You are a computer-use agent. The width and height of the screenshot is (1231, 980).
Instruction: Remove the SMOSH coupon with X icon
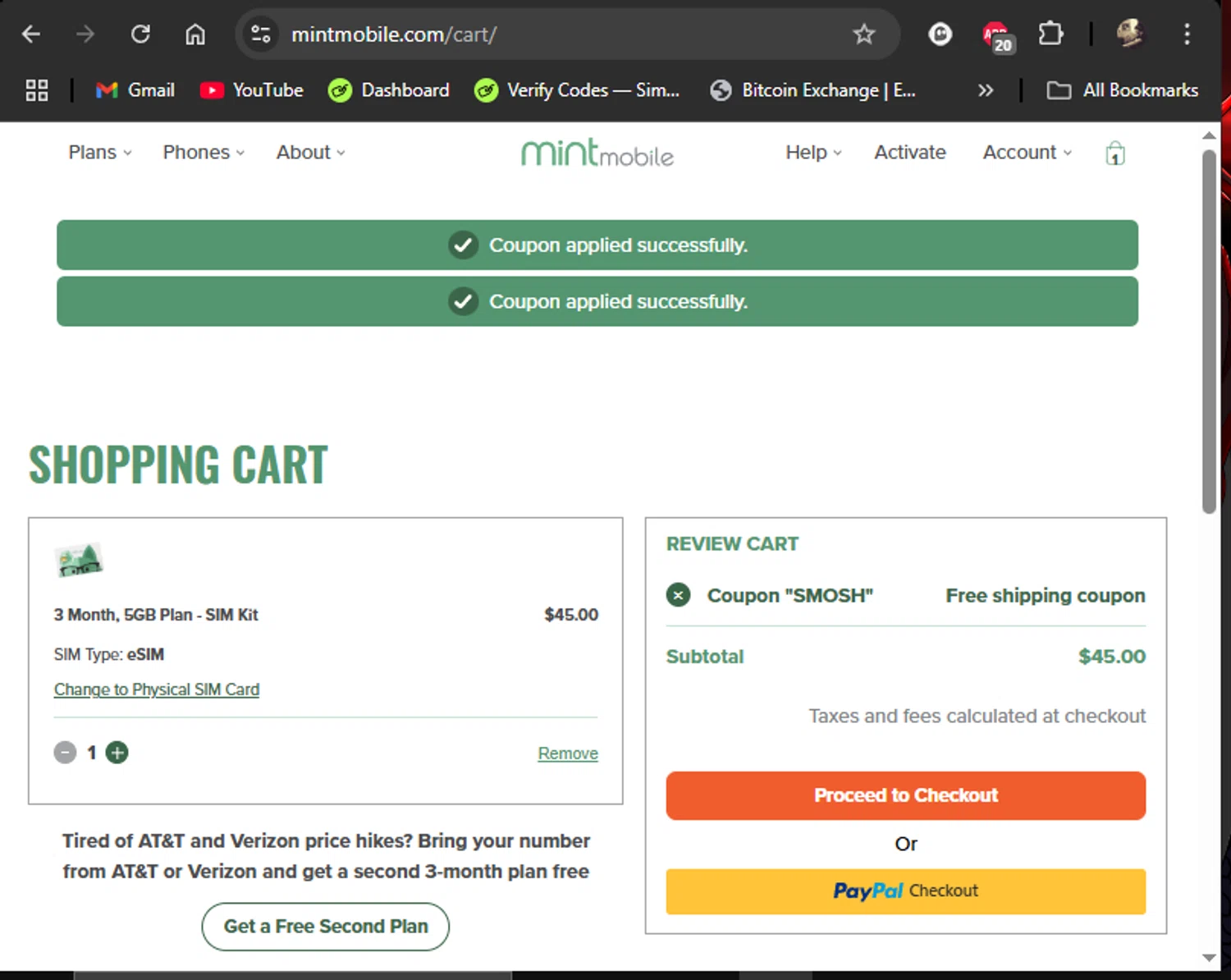678,595
